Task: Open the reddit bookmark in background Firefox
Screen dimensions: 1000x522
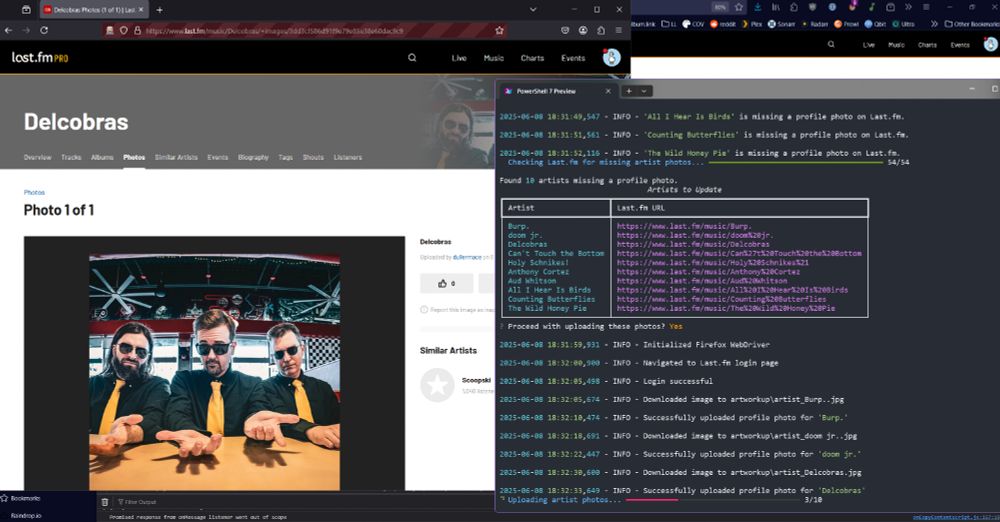Action: click(723, 24)
